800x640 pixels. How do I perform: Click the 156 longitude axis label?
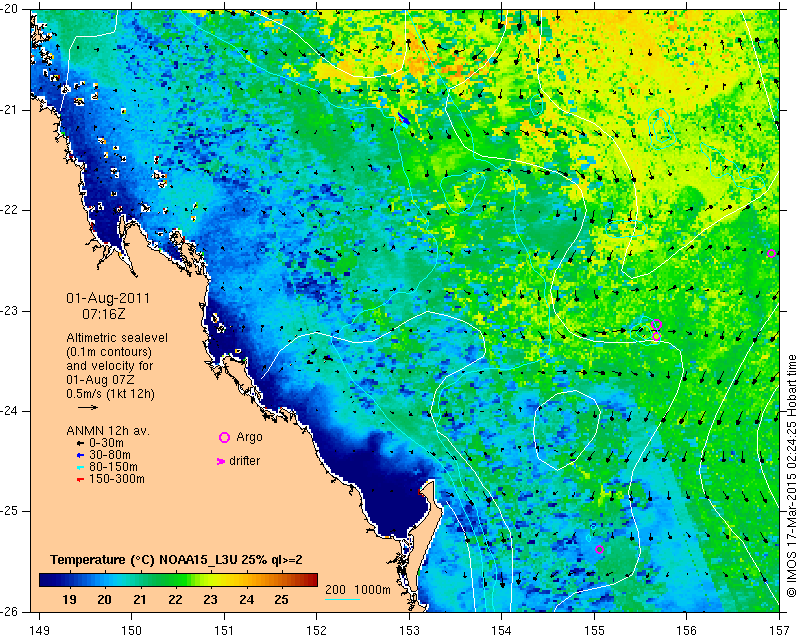click(686, 631)
